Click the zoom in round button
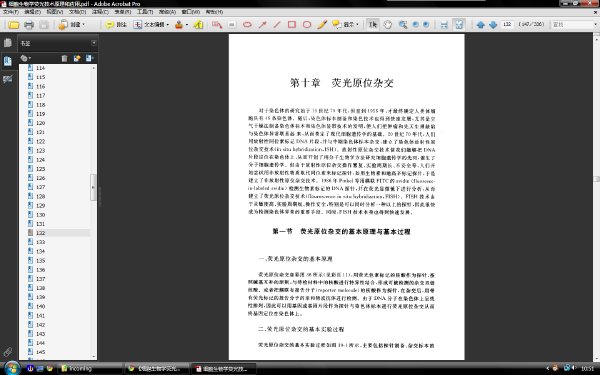This screenshot has height=375, width=600. (x=426, y=25)
